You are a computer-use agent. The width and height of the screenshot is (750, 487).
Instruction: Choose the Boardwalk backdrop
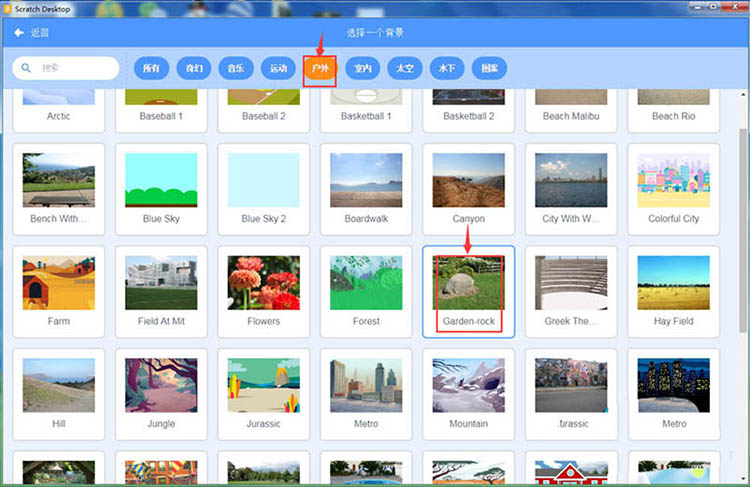coord(366,189)
